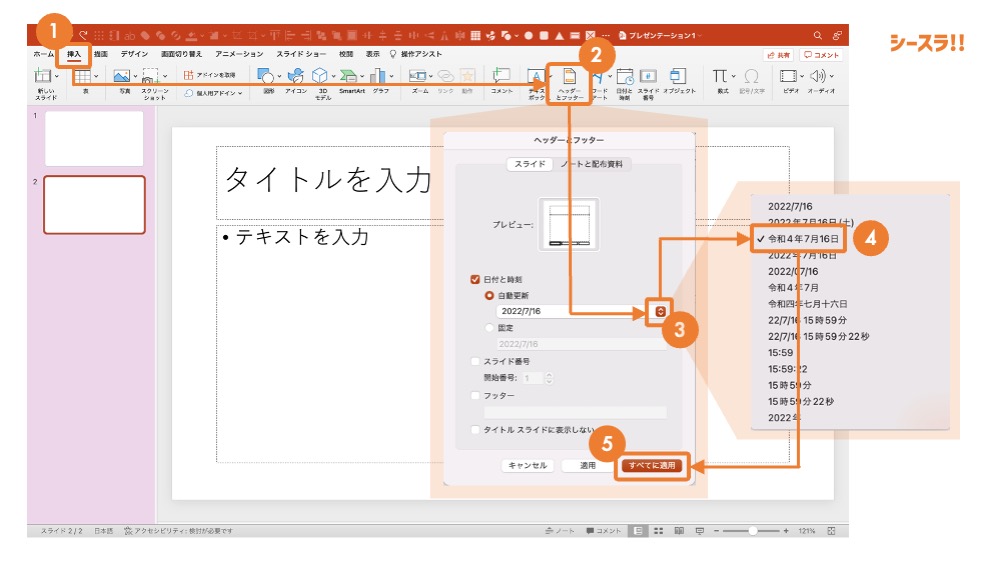Click the Picture (写真) icon
The image size is (1001, 563).
[x=121, y=77]
